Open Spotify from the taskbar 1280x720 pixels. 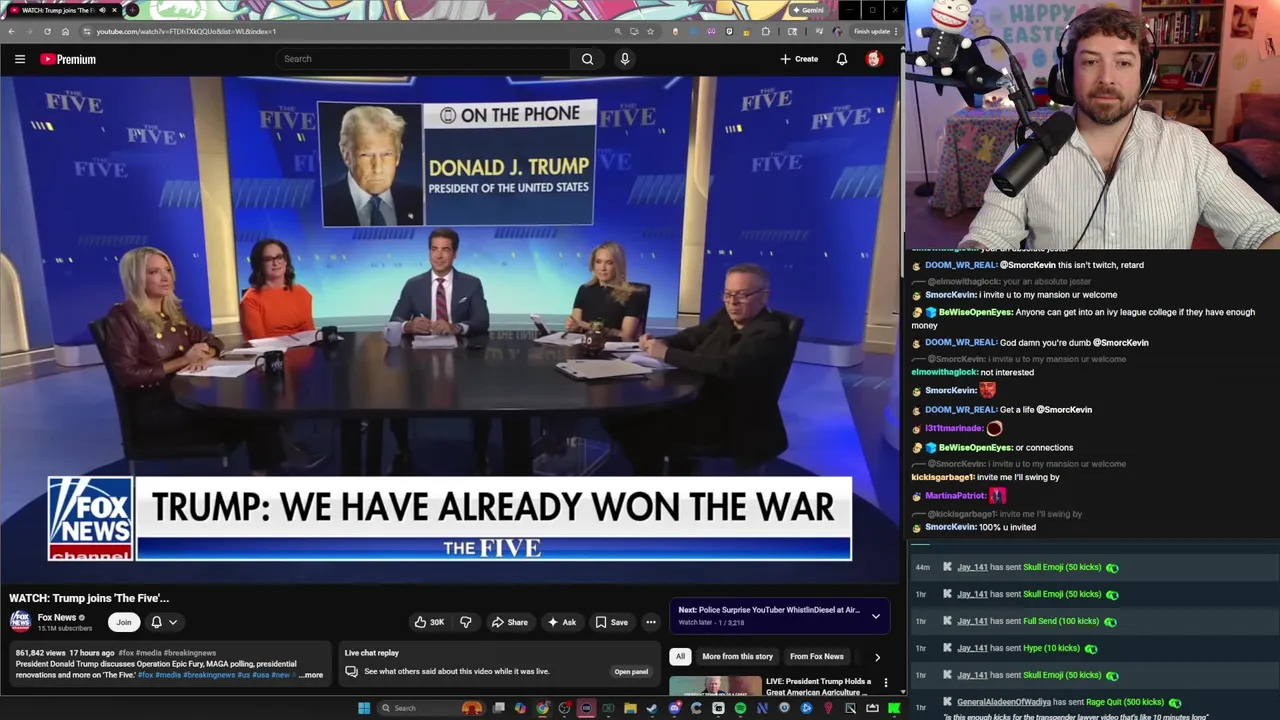[740, 708]
